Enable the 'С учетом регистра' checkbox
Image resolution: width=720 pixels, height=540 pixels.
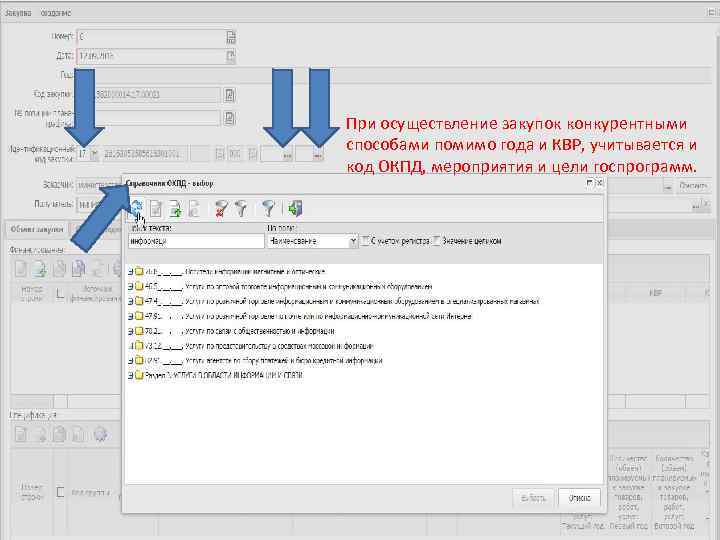[x=366, y=241]
